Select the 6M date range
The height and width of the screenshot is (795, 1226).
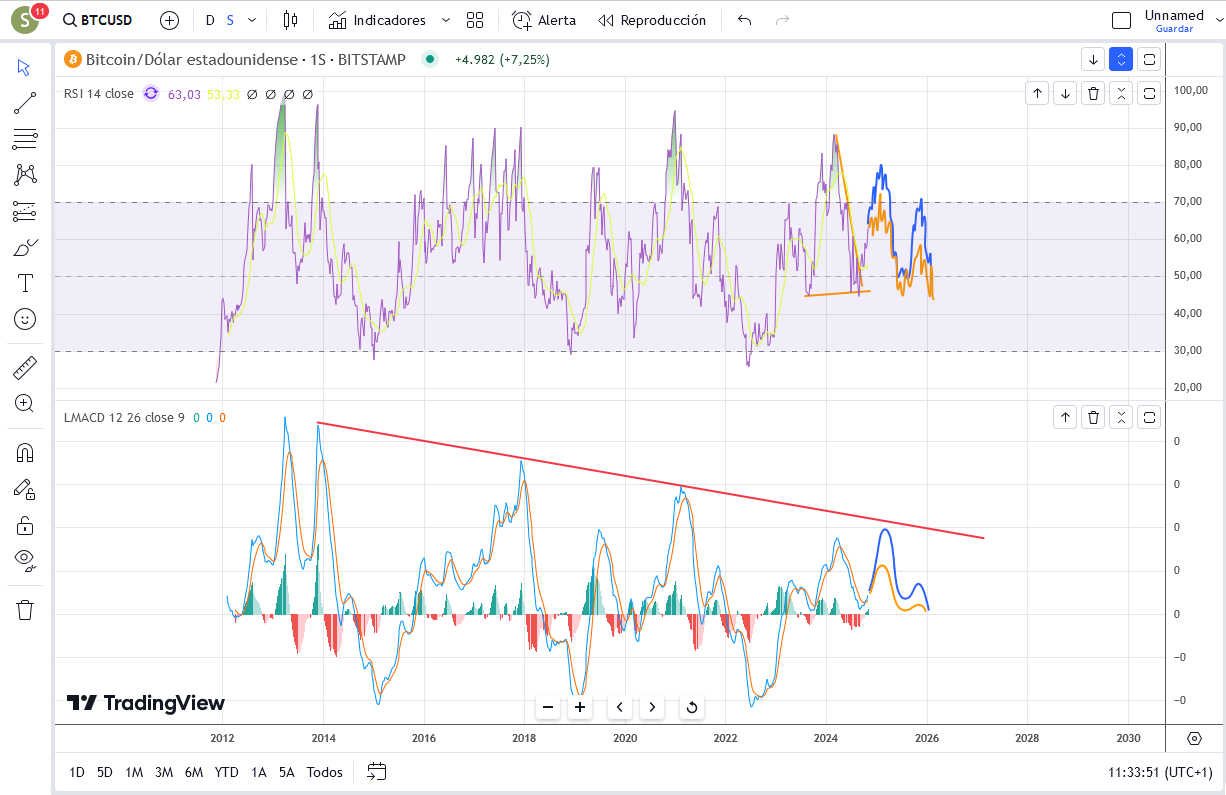194,772
